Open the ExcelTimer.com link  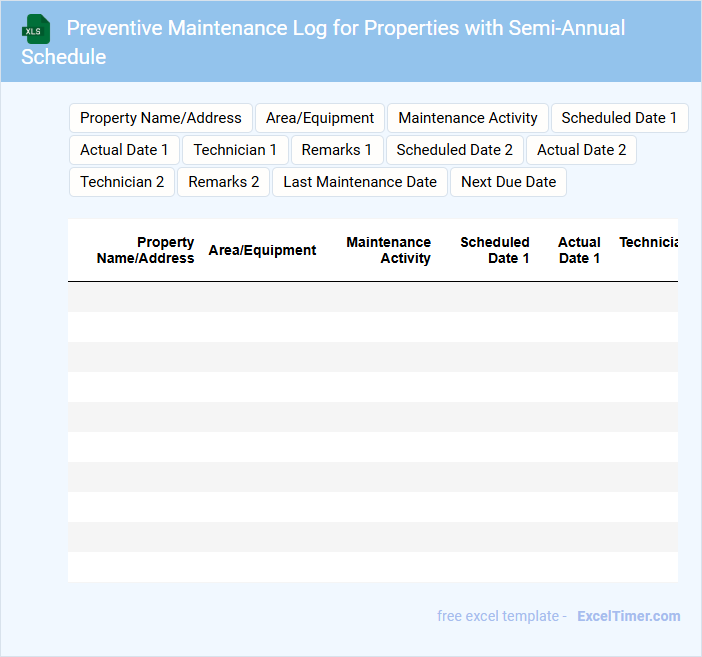[x=628, y=616]
